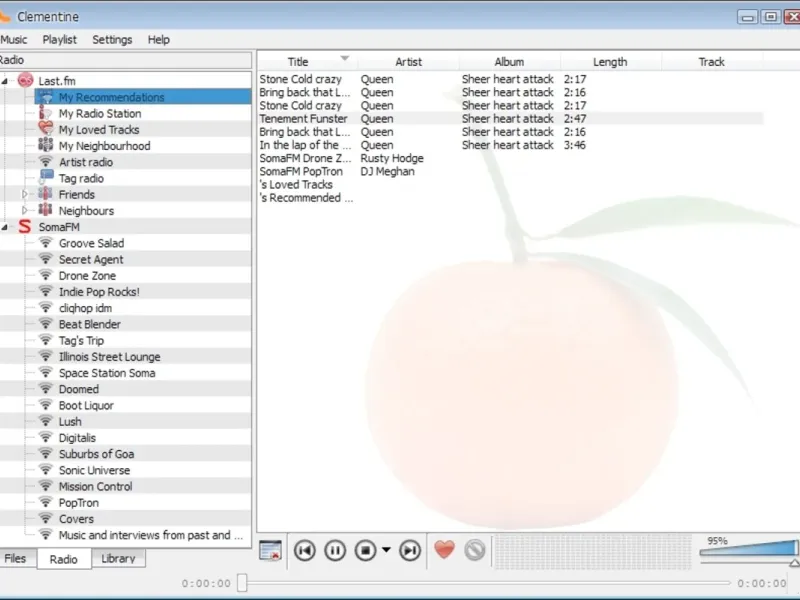Click the SomaFM red S icon

(x=24, y=227)
